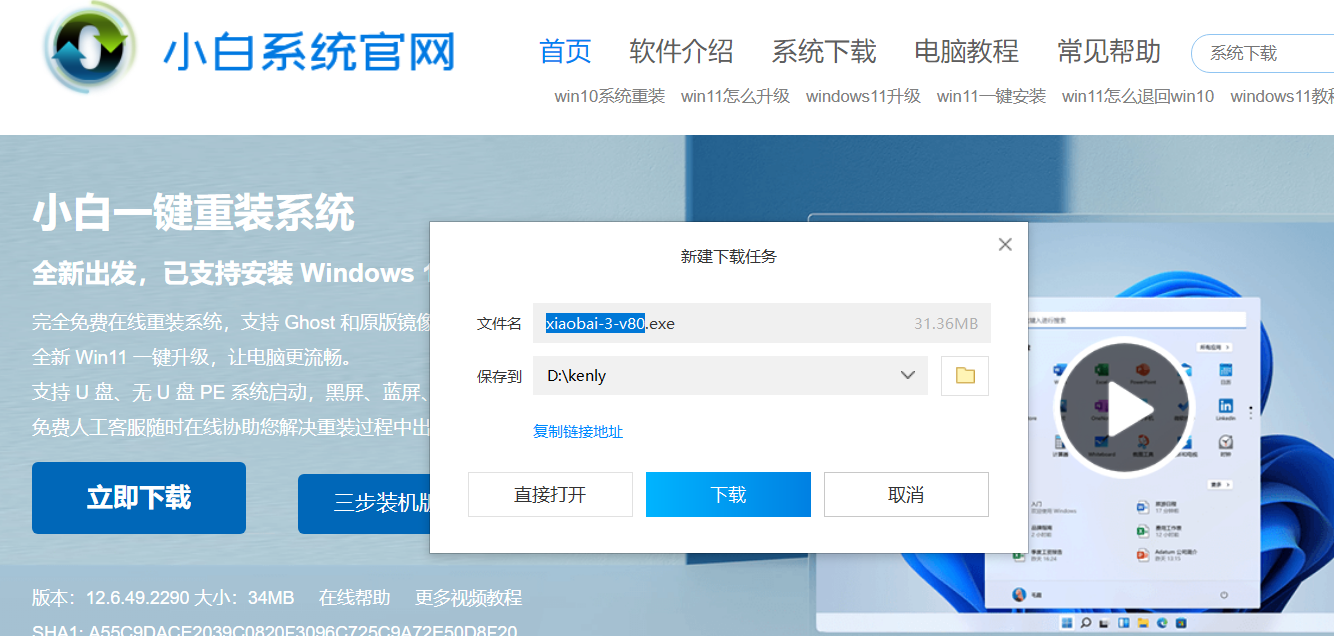The image size is (1334, 636).
Task: Cancel the download with 取消
Action: (906, 493)
